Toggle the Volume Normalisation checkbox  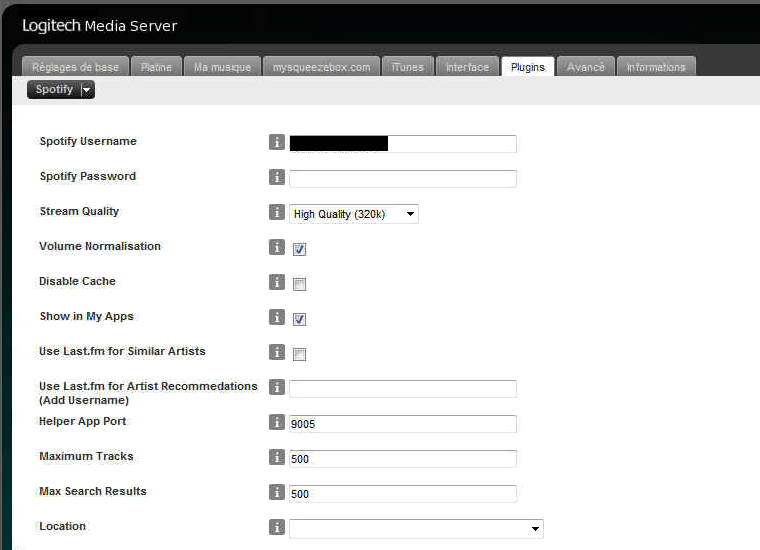[x=300, y=250]
